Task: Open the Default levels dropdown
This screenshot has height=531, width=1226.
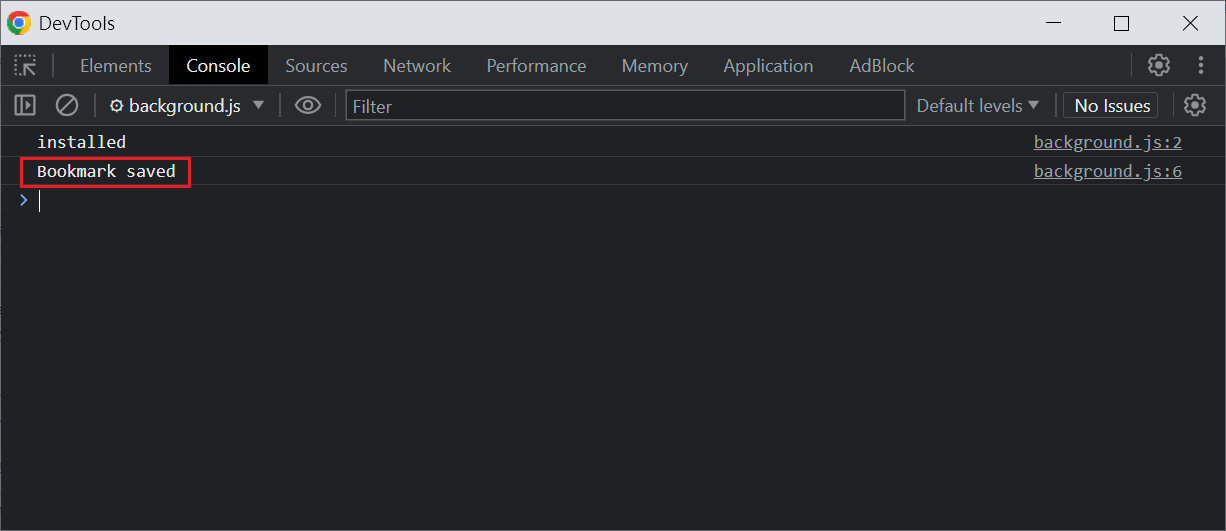Action: tap(977, 105)
